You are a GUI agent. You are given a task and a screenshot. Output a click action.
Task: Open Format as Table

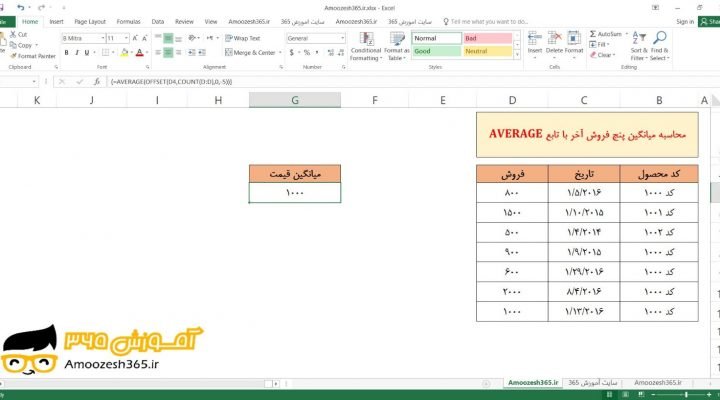pyautogui.click(x=397, y=46)
